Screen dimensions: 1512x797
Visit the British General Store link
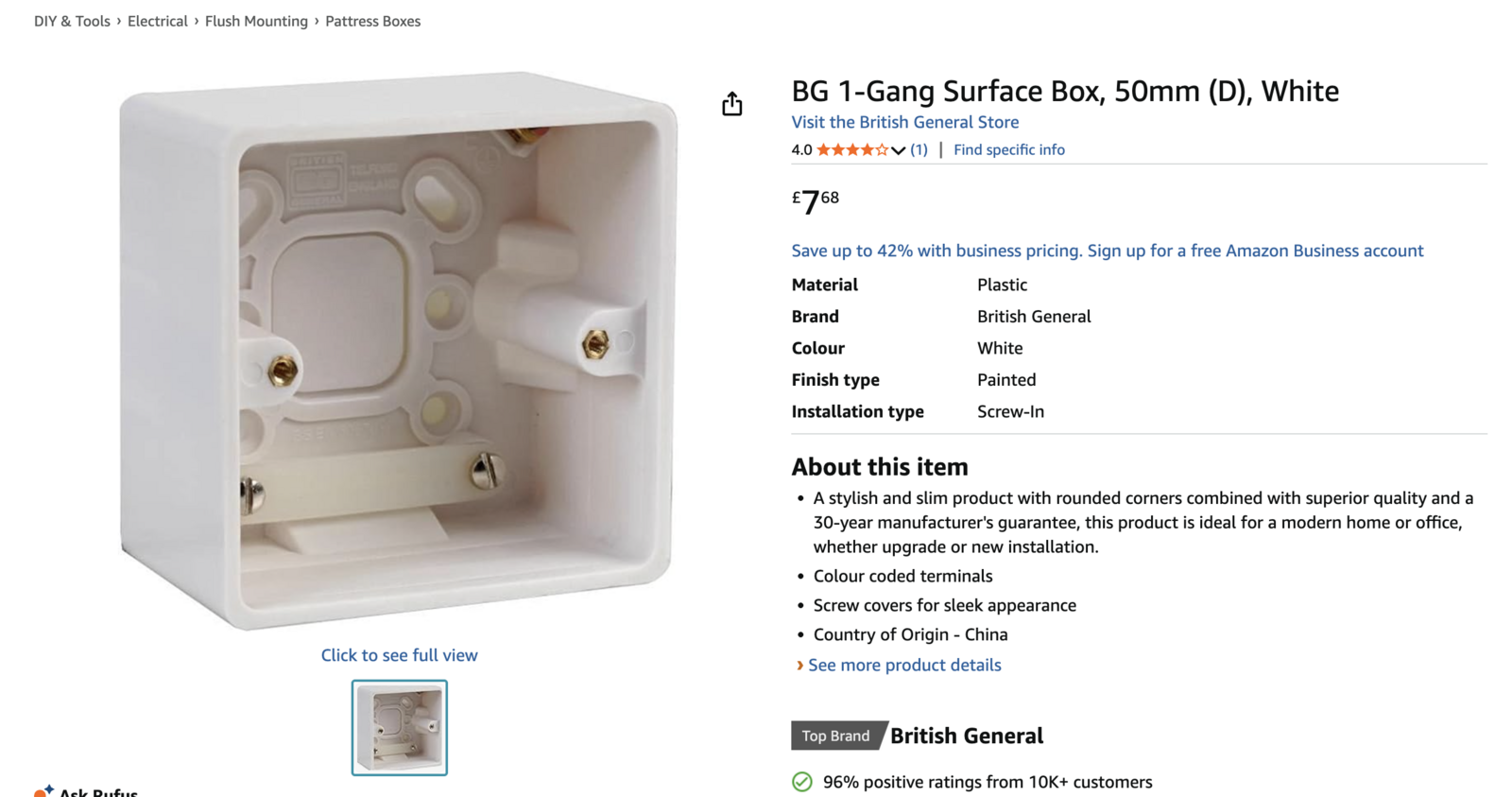pyautogui.click(x=904, y=122)
